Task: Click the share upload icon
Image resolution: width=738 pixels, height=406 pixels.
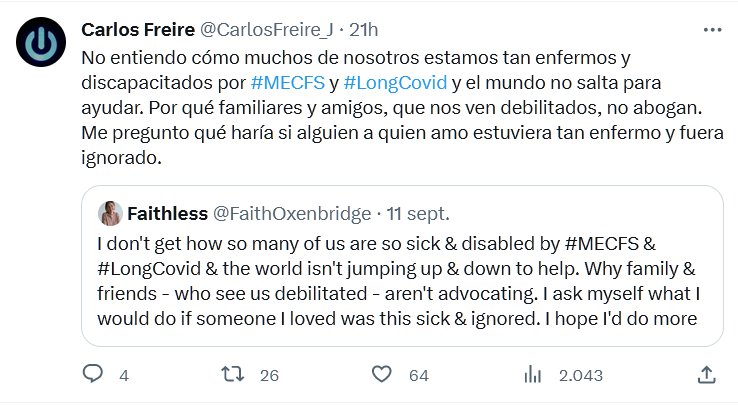Action: click(x=706, y=375)
